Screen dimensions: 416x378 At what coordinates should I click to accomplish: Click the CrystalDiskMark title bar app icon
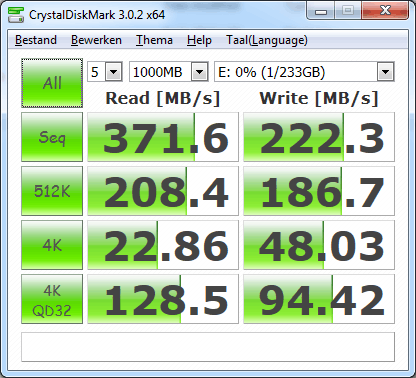(x=16, y=14)
